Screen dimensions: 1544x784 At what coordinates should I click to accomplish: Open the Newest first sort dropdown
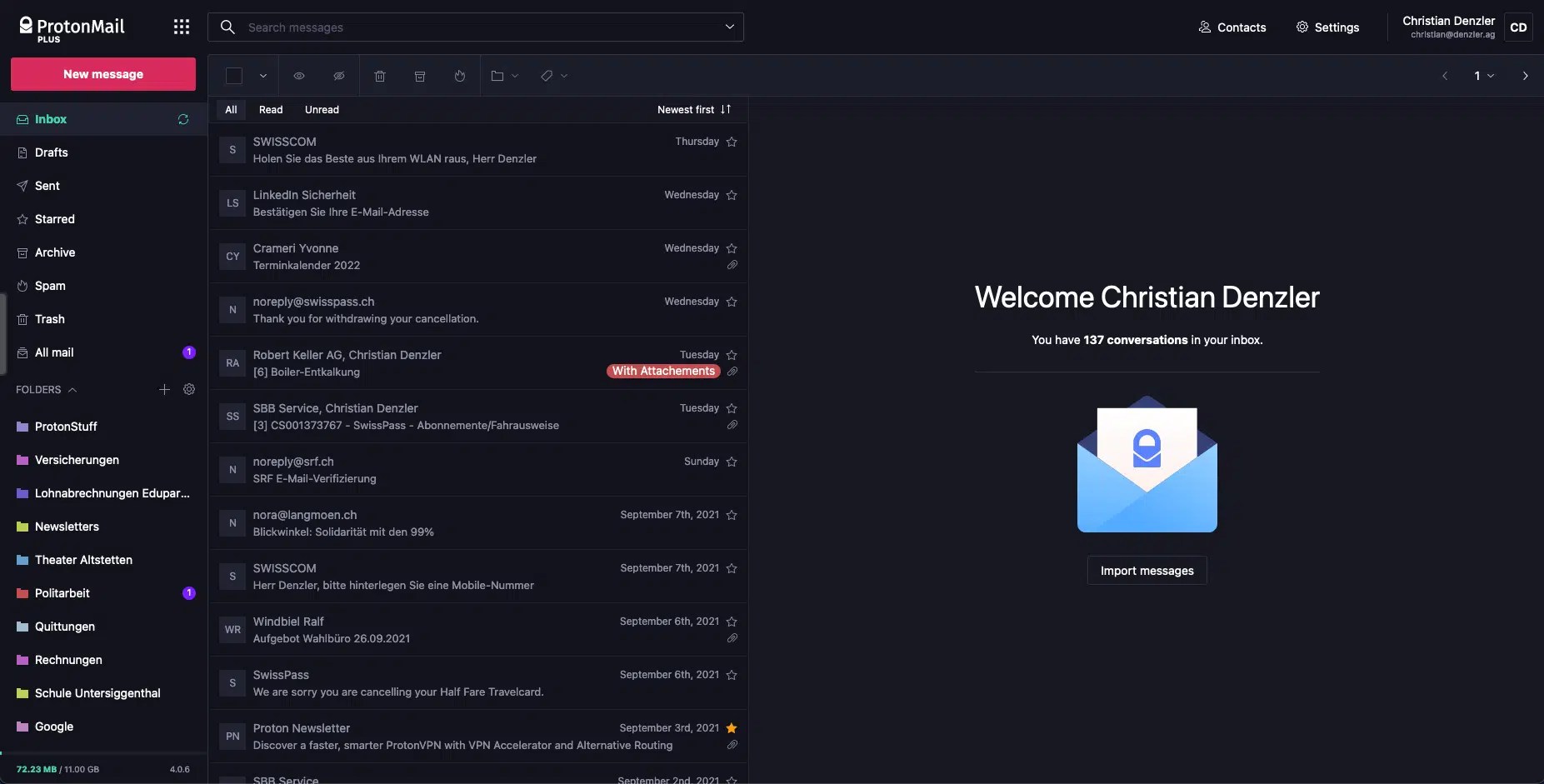coord(694,109)
